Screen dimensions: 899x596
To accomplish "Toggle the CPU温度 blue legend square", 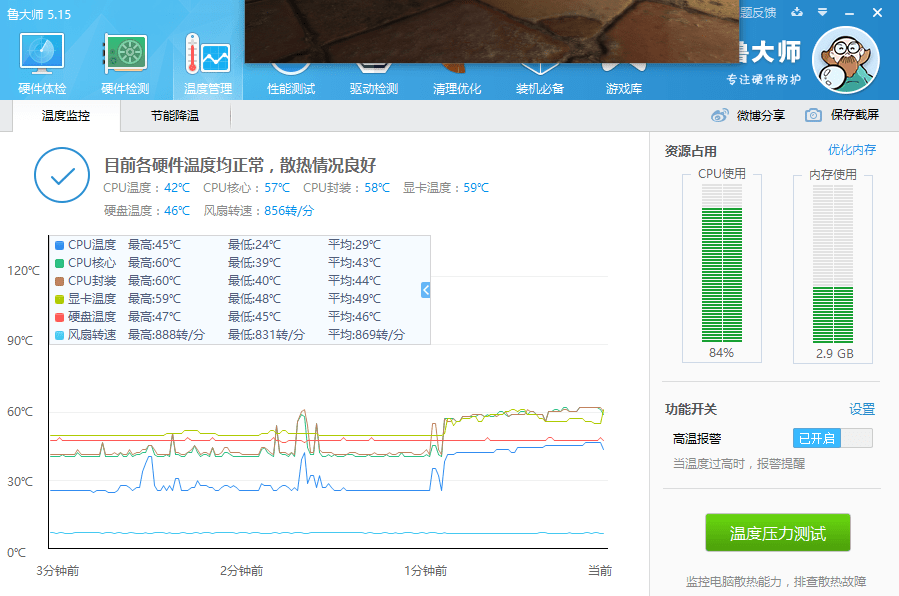I will coord(60,245).
